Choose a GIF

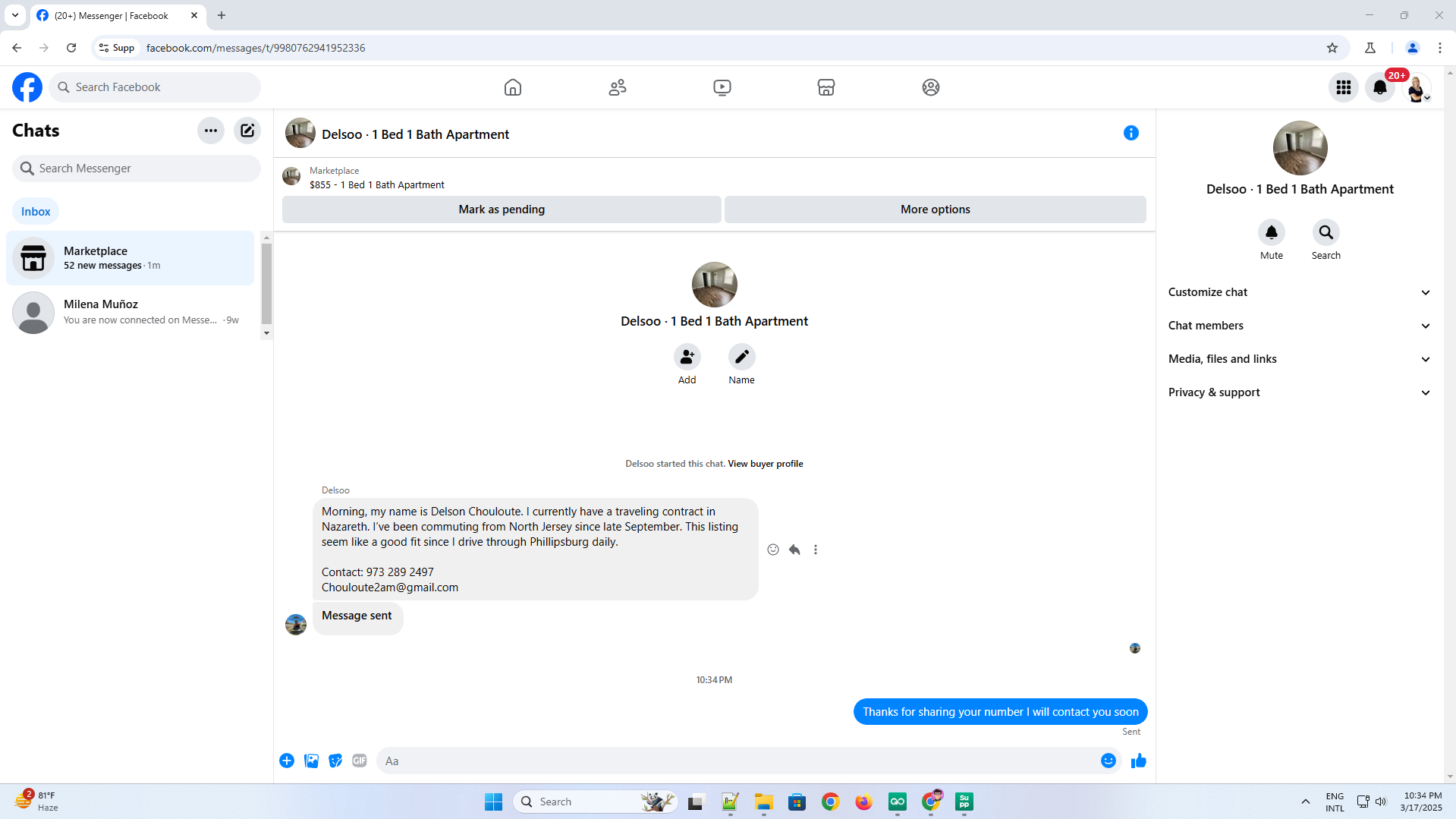point(360,761)
